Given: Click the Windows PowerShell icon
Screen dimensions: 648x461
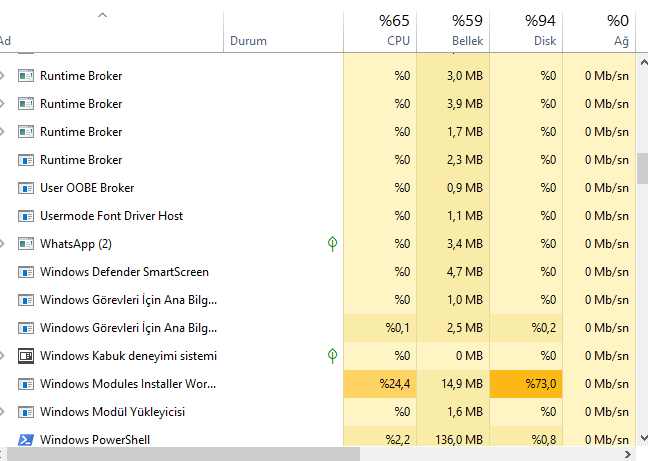Looking at the screenshot, I should (x=26, y=440).
